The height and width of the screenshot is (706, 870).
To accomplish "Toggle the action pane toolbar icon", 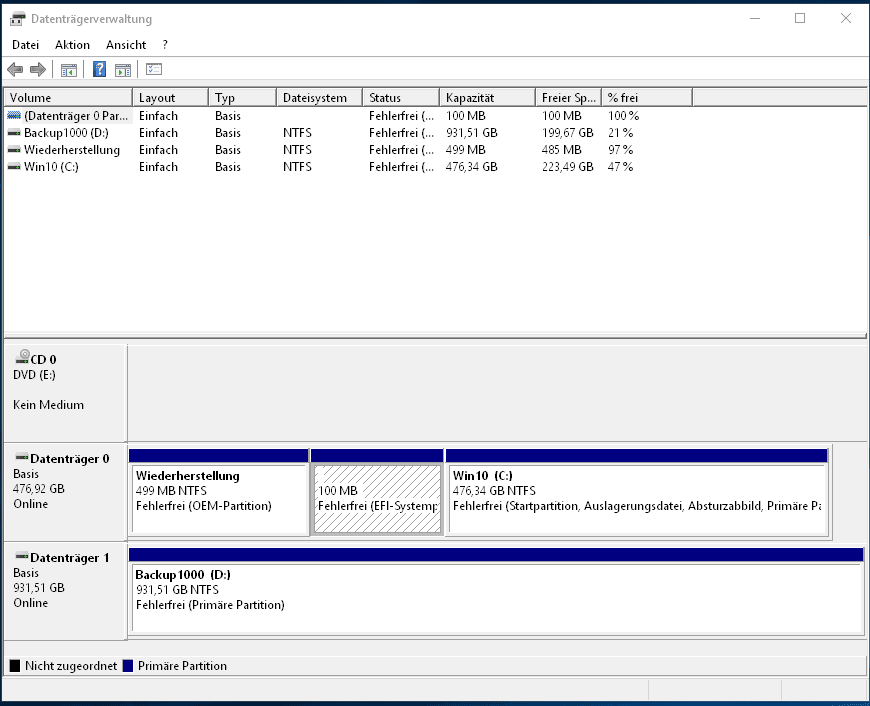I will tap(123, 70).
